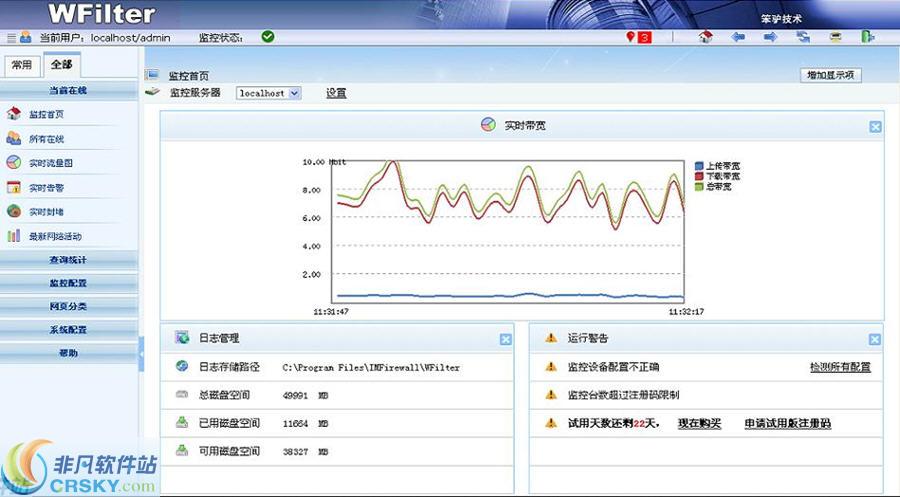Open the localhost server dropdown
The image size is (900, 497).
268,93
